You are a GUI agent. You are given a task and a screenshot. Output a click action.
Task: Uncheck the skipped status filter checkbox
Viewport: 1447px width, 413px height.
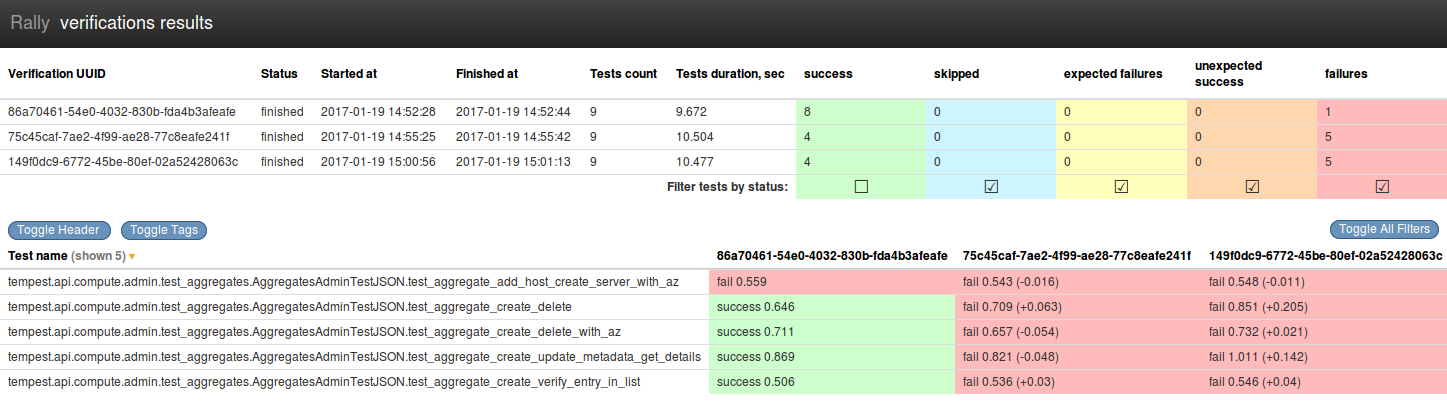[x=991, y=186]
